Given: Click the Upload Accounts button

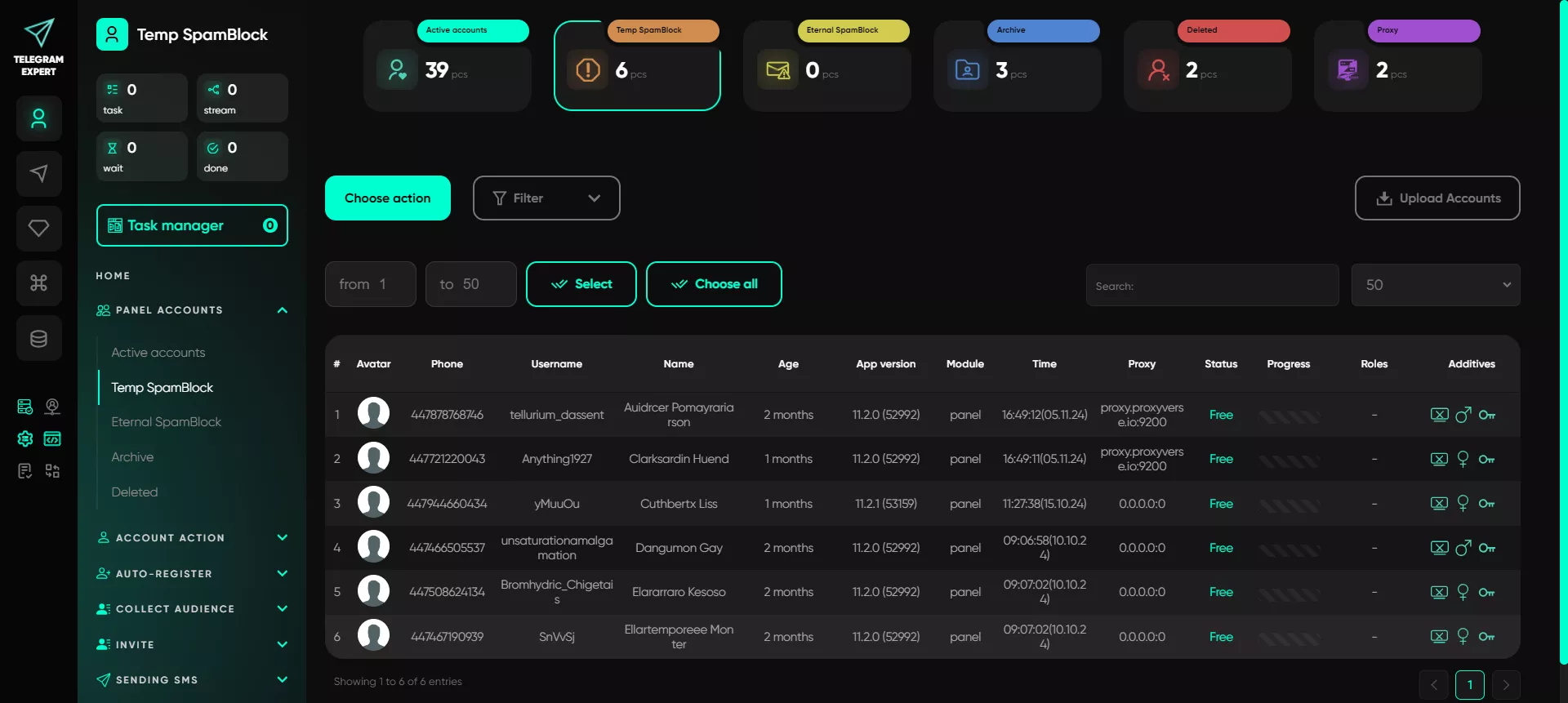Looking at the screenshot, I should tap(1437, 198).
